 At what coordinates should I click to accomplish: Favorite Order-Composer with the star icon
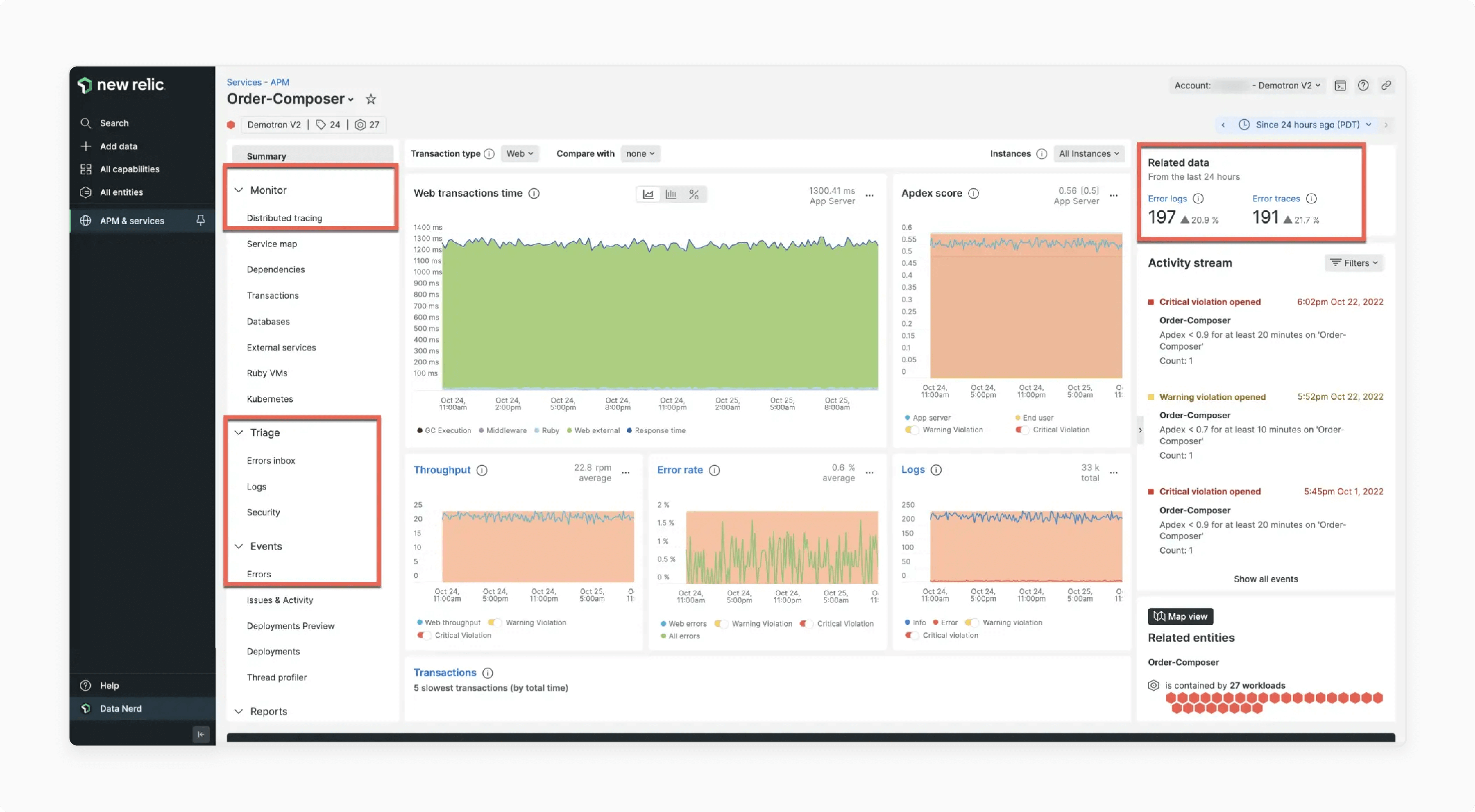[x=371, y=99]
